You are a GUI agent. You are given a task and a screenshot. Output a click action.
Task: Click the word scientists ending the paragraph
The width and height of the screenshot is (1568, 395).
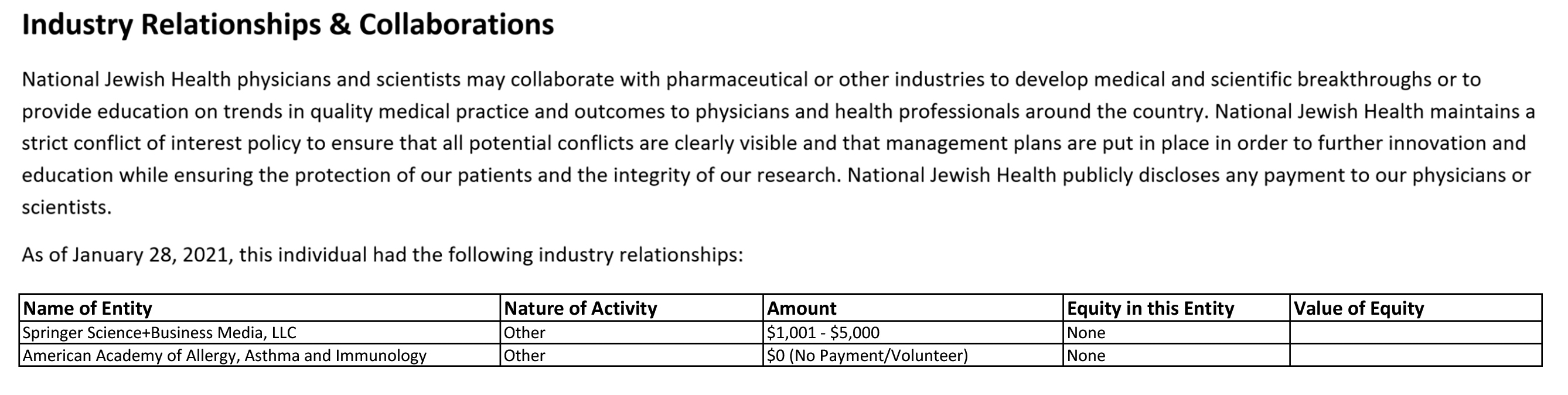click(x=67, y=207)
